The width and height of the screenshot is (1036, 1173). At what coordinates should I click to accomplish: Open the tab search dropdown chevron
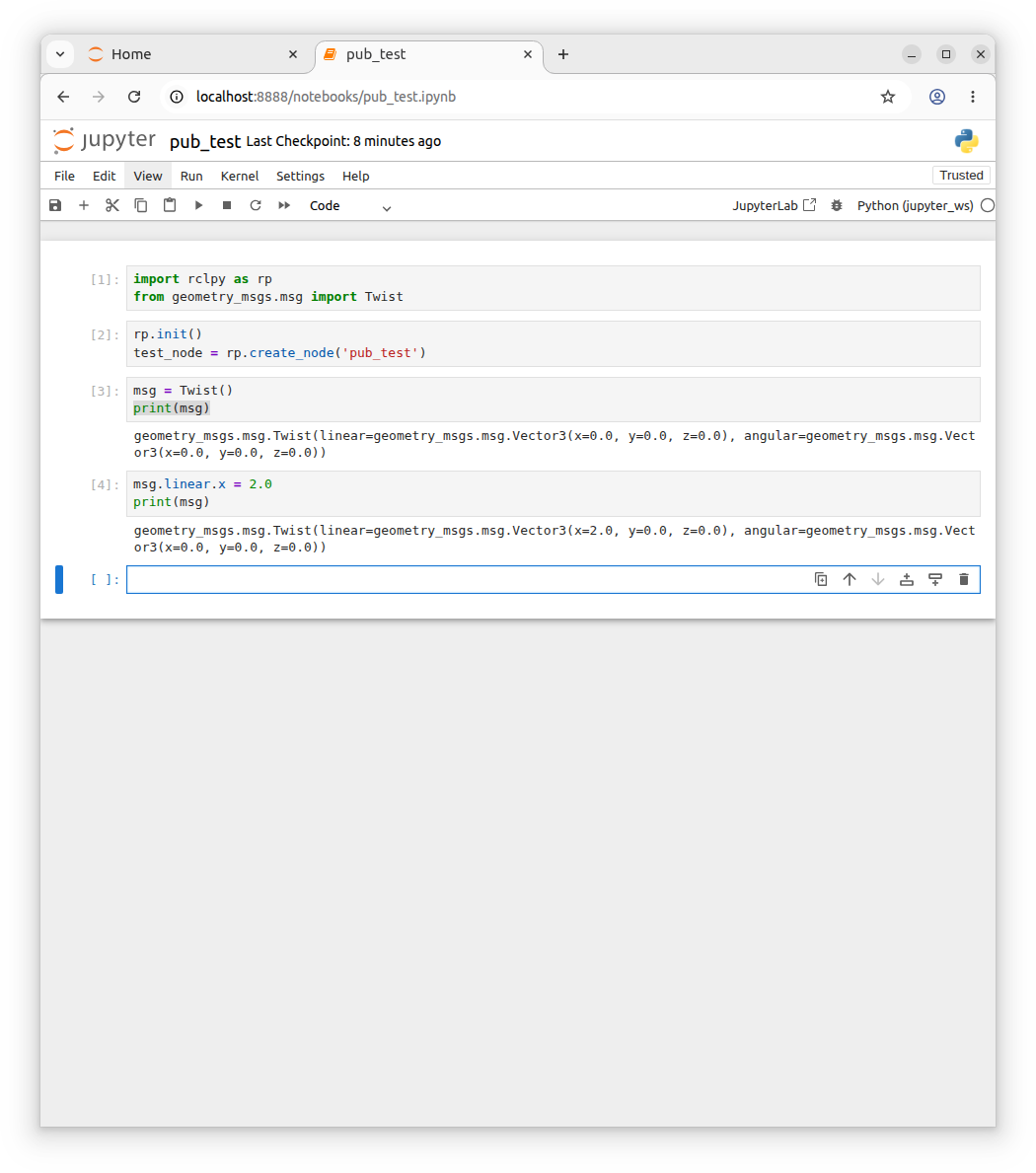point(60,54)
